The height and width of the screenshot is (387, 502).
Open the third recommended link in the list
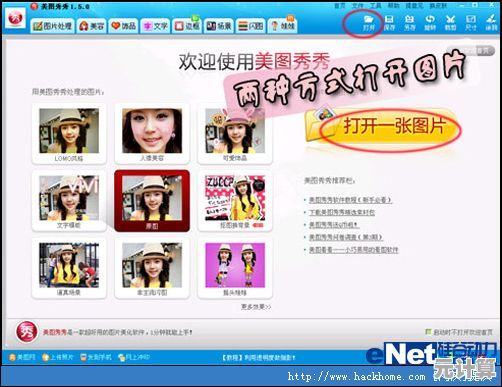pyautogui.click(x=333, y=225)
